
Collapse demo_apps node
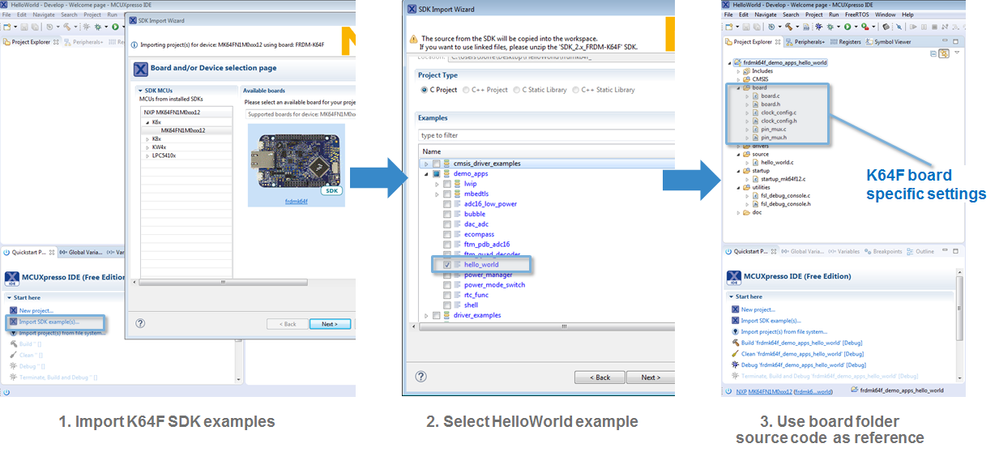click(x=426, y=173)
